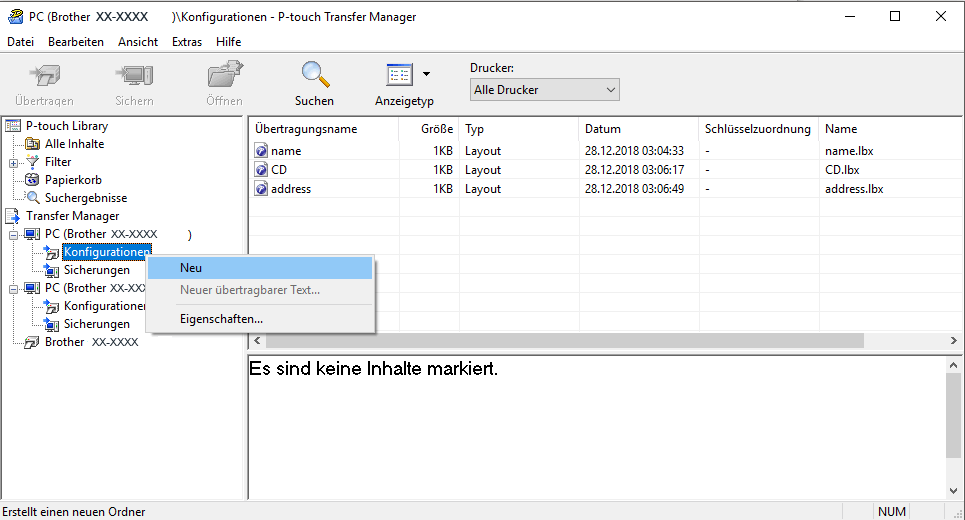Select Suchergebnisse in the tree
The height and width of the screenshot is (520, 965).
coord(86,198)
